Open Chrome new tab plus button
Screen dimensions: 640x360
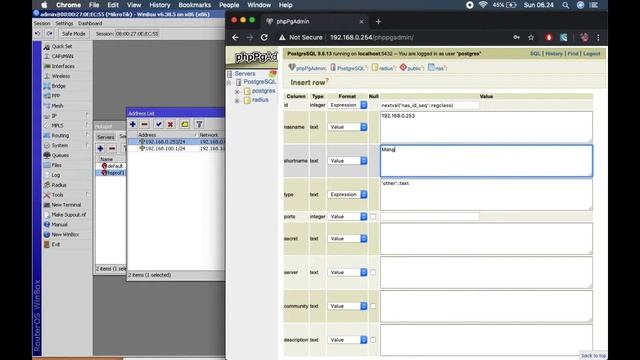pos(378,22)
